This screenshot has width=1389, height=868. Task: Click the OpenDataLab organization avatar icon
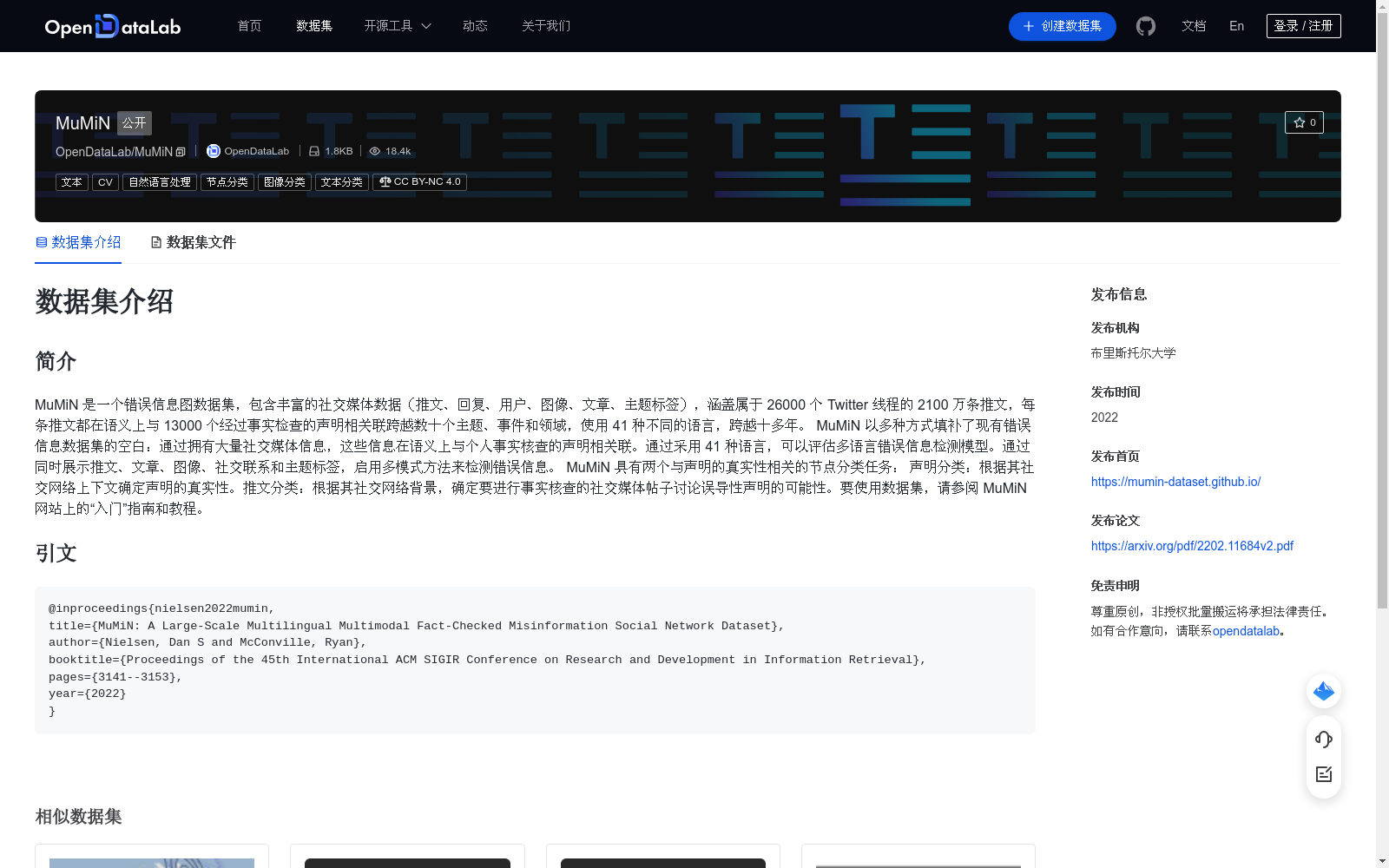pos(213,151)
